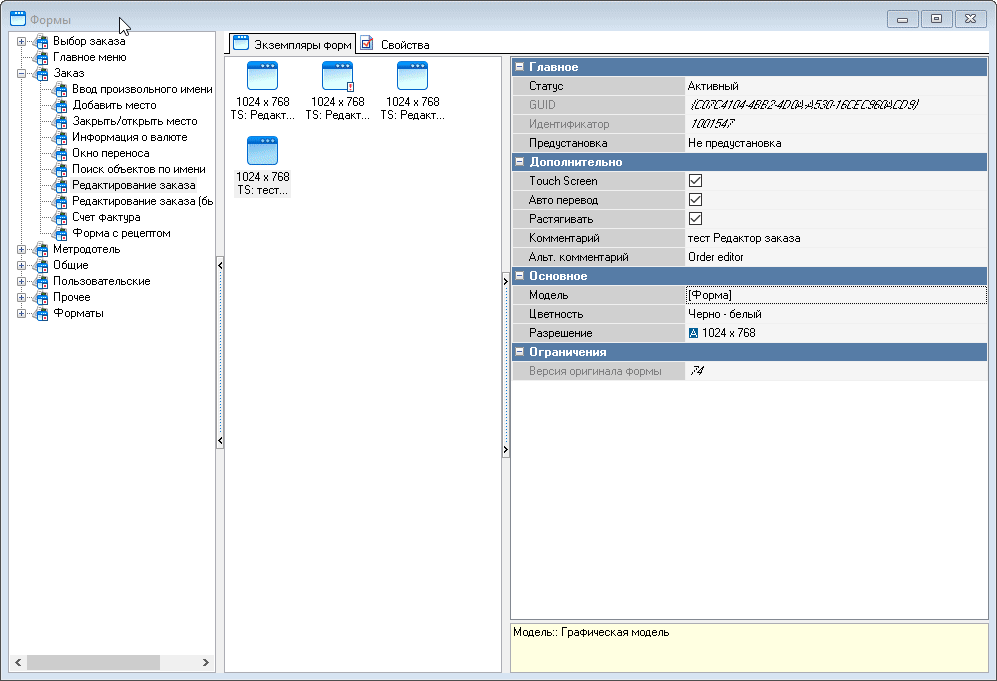Click the tree panel horizontal scrollbar right arrow
Viewport: 997px width, 681px height.
[207, 663]
